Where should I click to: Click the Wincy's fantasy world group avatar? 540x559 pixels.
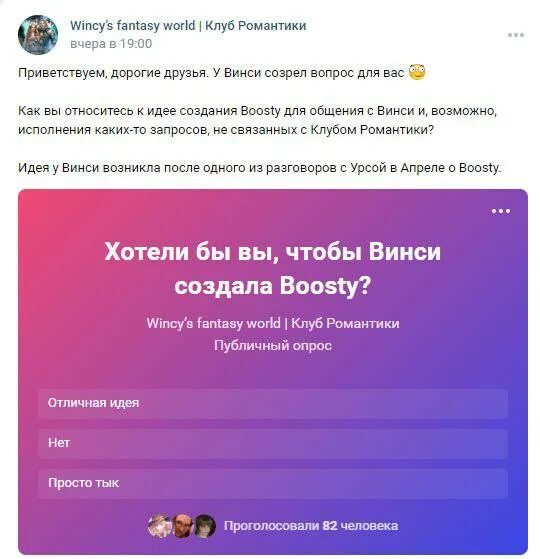pos(38,35)
